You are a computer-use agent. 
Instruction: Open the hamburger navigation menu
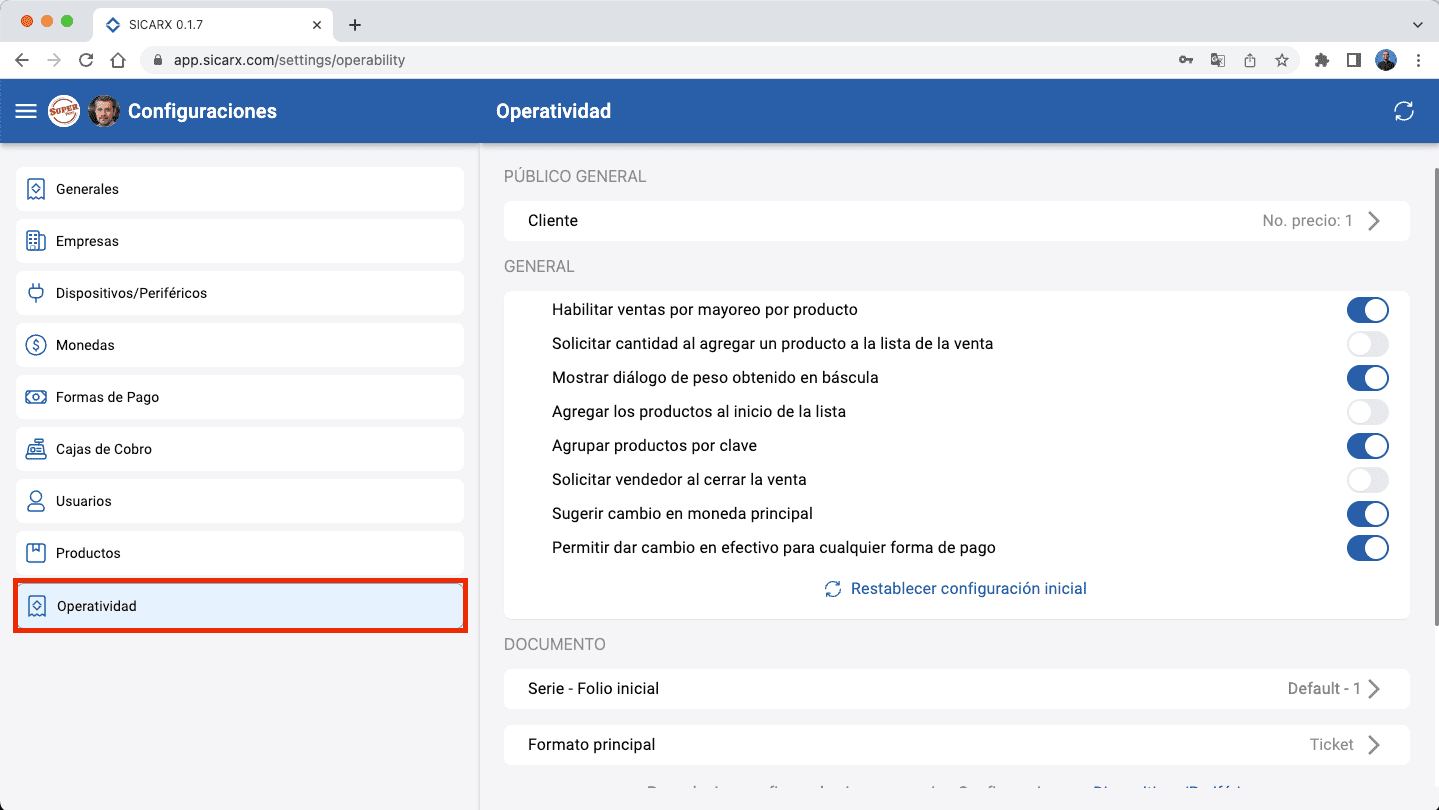26,111
